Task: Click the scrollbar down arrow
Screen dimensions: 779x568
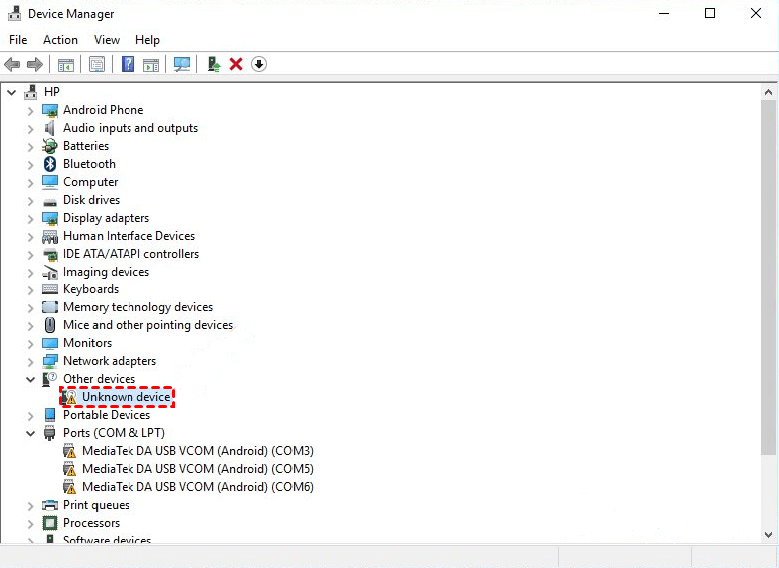Action: 768,535
